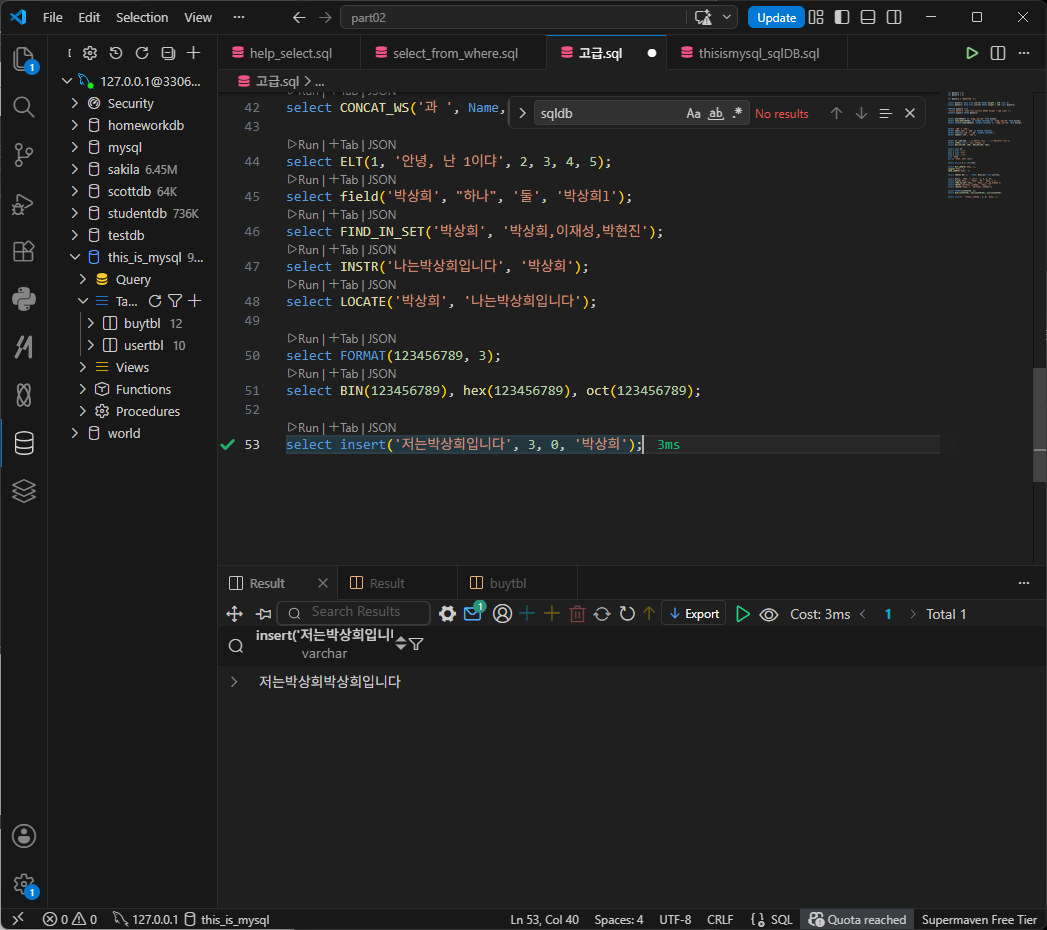Click Run above the FORMAT query line
Viewport: 1047px width, 930px height.
coord(304,338)
